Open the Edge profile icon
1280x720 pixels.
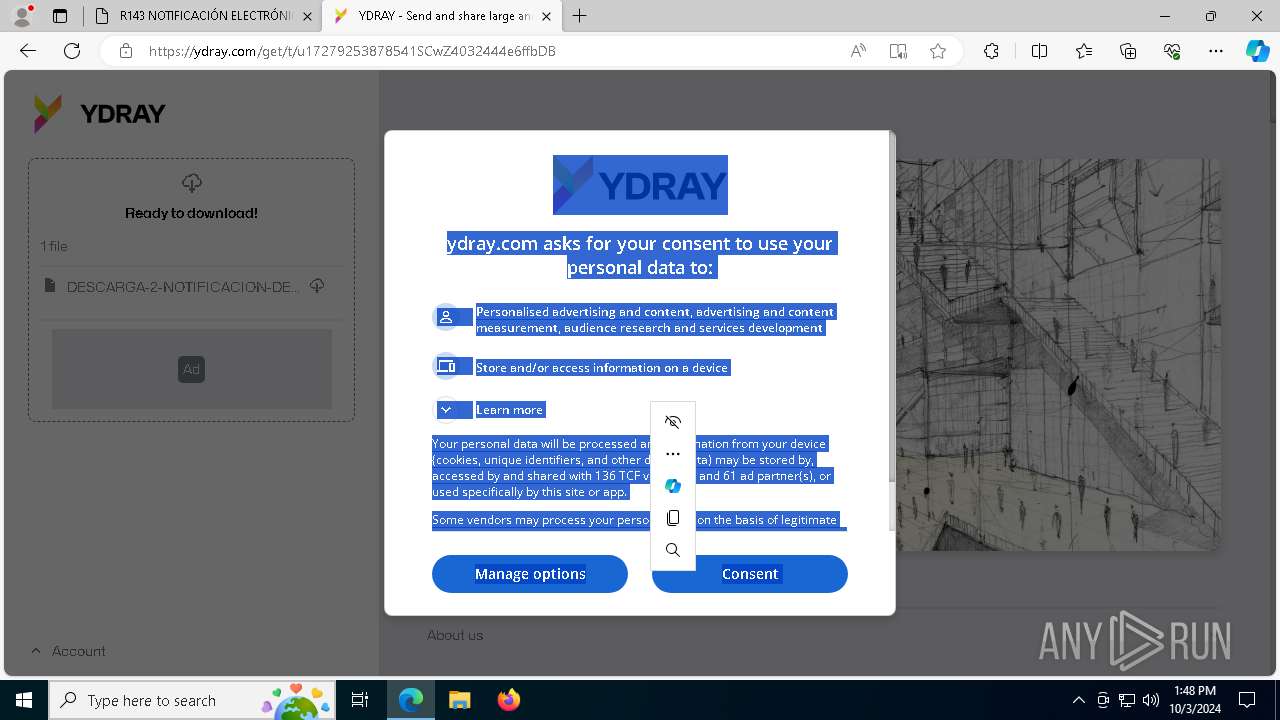pyautogui.click(x=22, y=16)
